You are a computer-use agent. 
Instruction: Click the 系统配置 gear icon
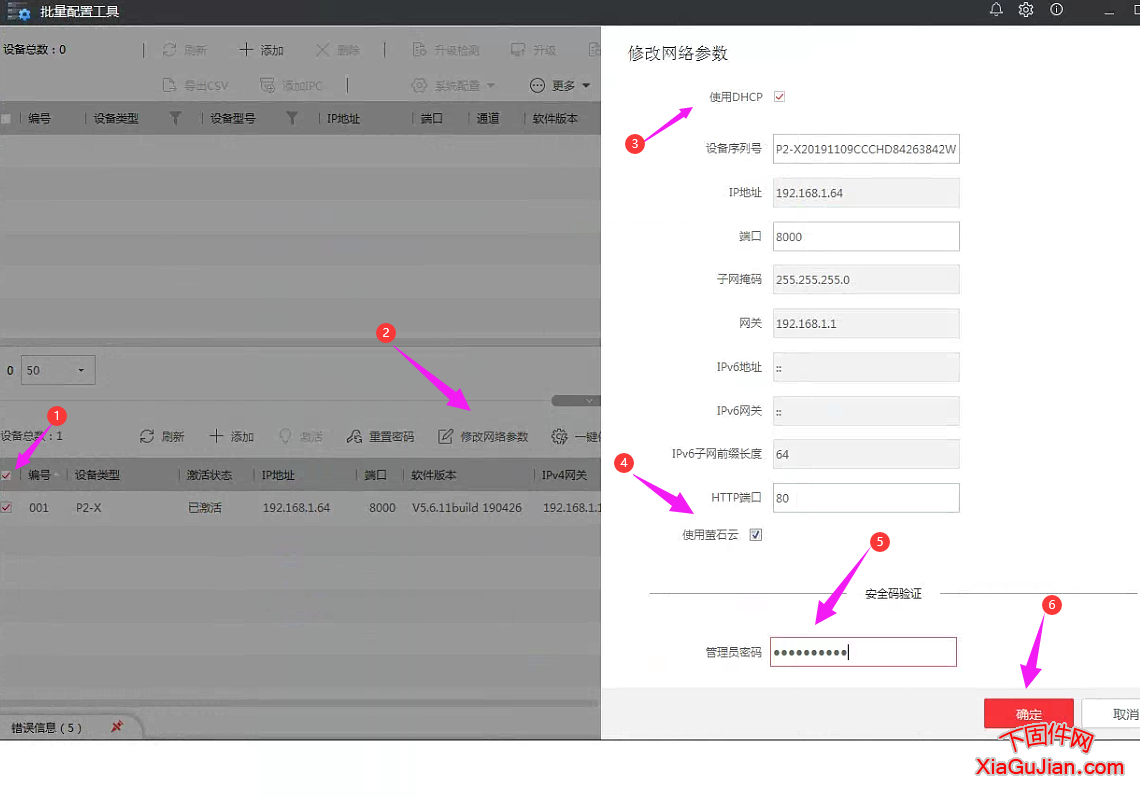click(419, 85)
